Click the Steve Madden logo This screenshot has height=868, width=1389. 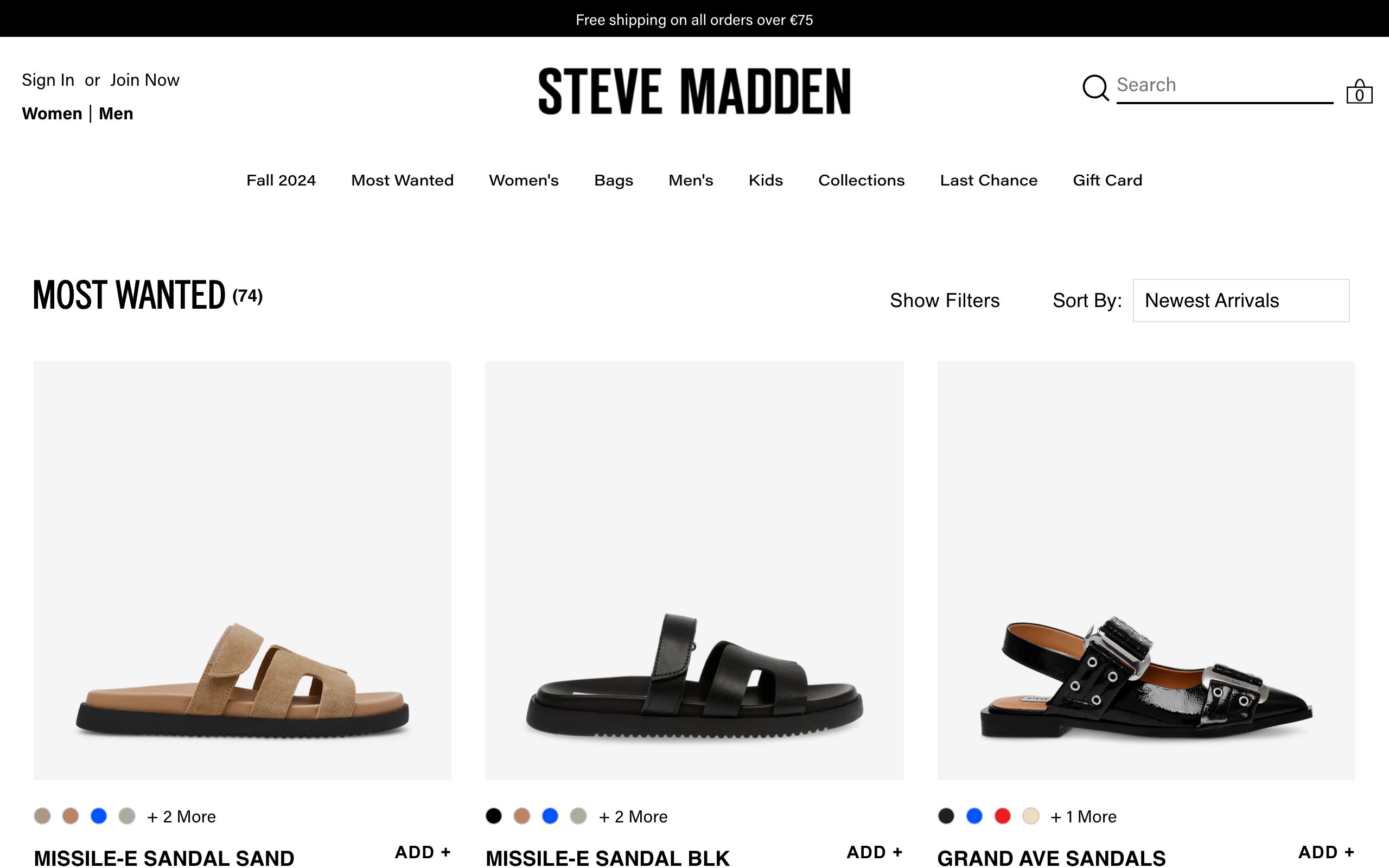click(x=694, y=91)
